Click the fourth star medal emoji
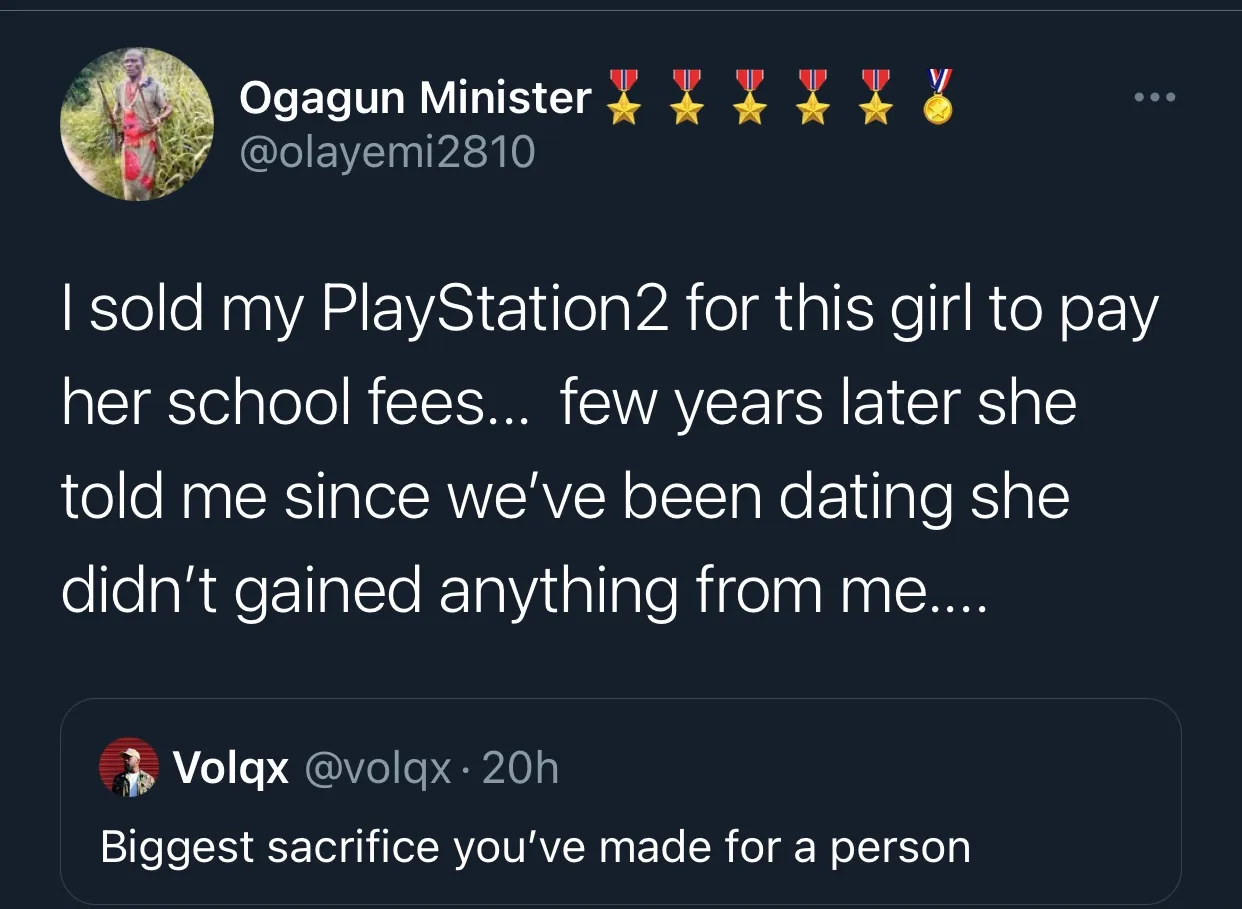The height and width of the screenshot is (909, 1242). click(813, 97)
